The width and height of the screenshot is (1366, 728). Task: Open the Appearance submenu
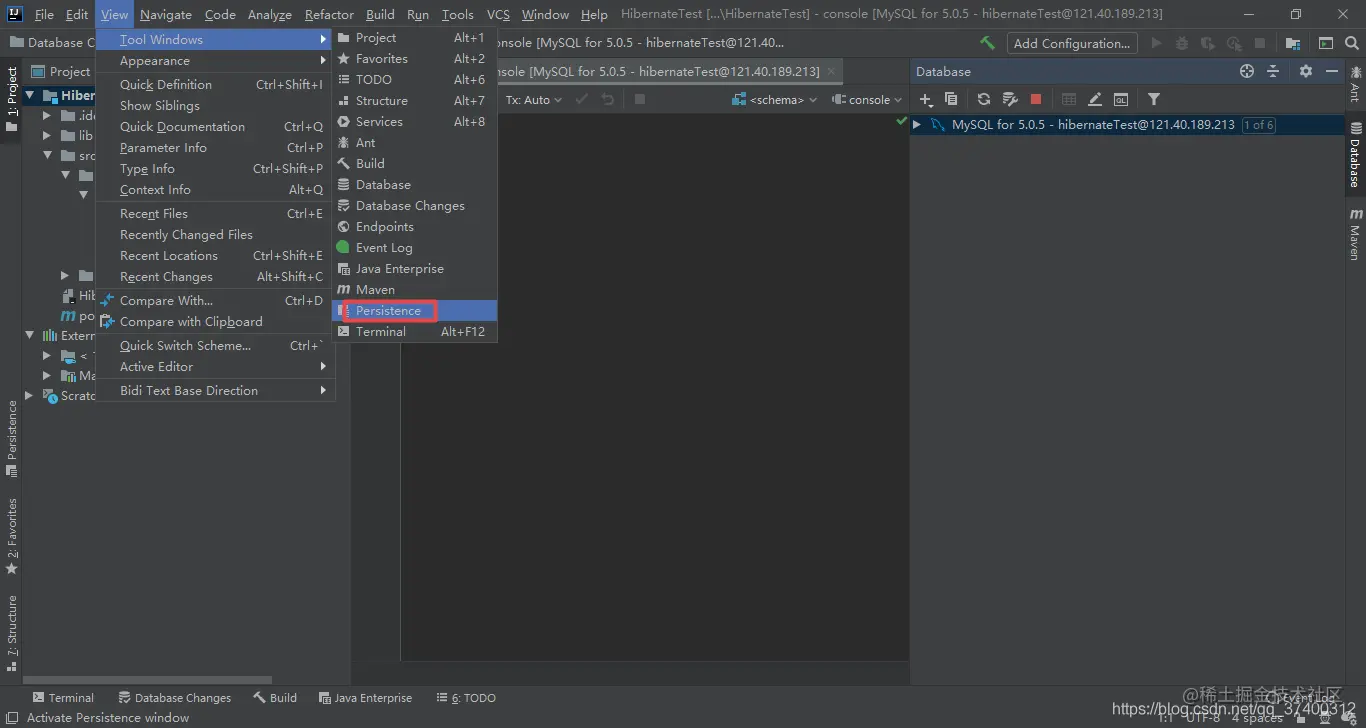[x=215, y=60]
